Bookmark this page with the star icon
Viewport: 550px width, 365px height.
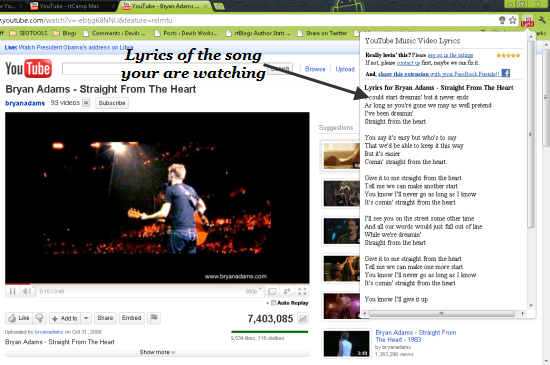pyautogui.click(x=513, y=20)
